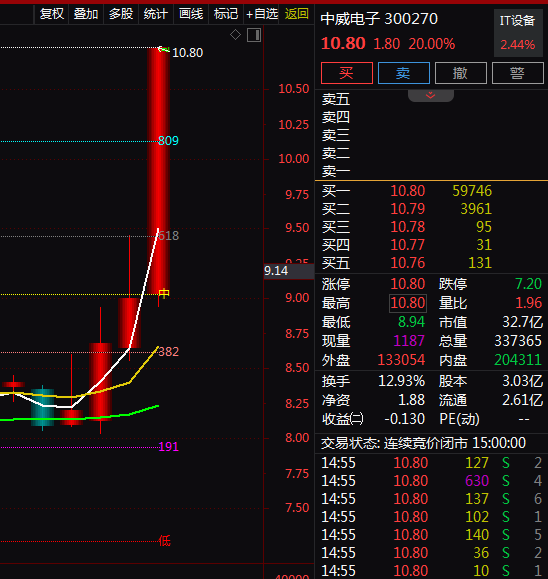The image size is (548, 579).
Task: Click stock name 中威电子 300270
Action: click(x=379, y=19)
